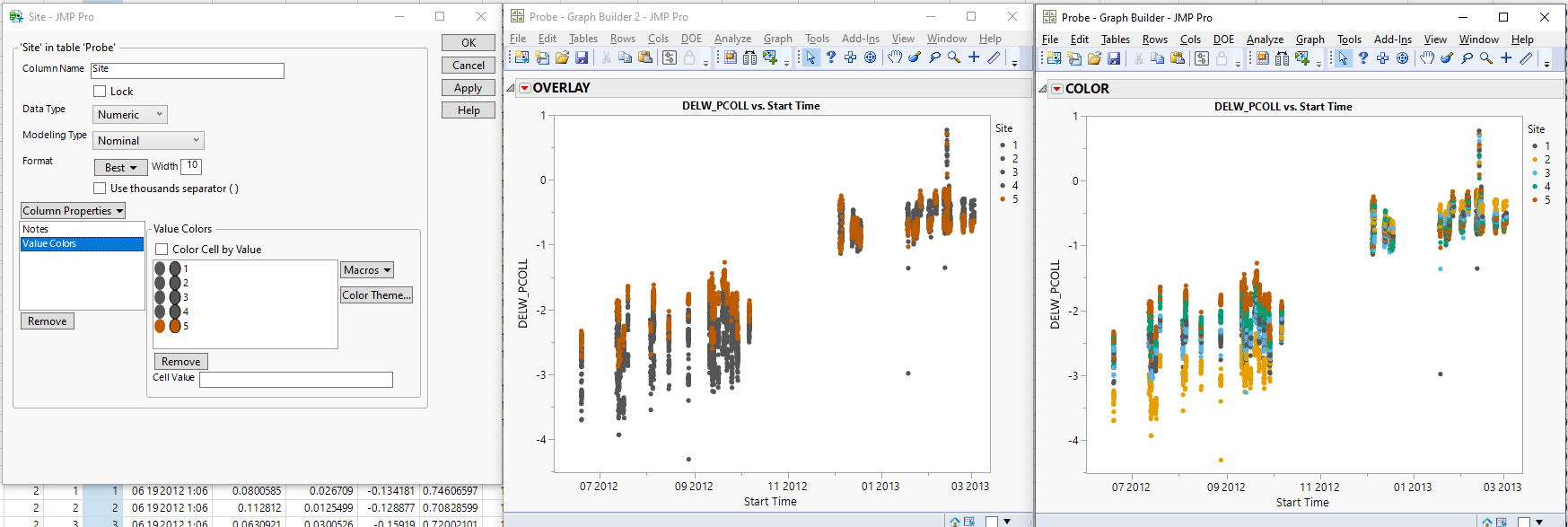This screenshot has width=1568, height=527.
Task: Select the Brush tool in Graph Builder 2
Action: (x=915, y=57)
